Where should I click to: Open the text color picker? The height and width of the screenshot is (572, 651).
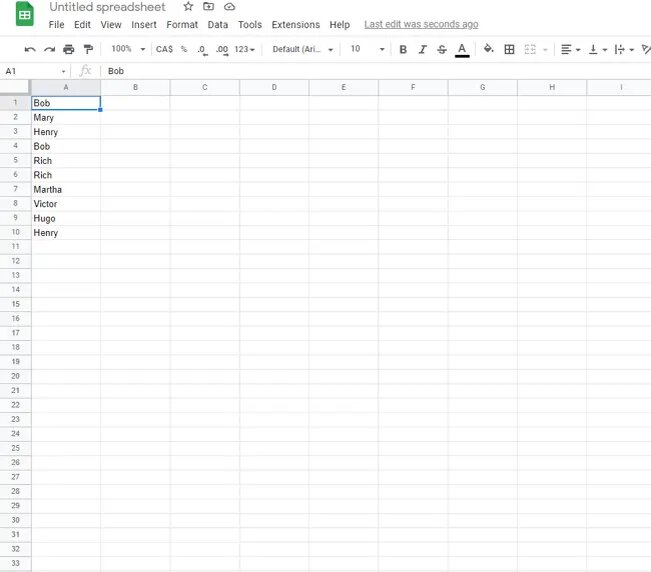[x=462, y=50]
